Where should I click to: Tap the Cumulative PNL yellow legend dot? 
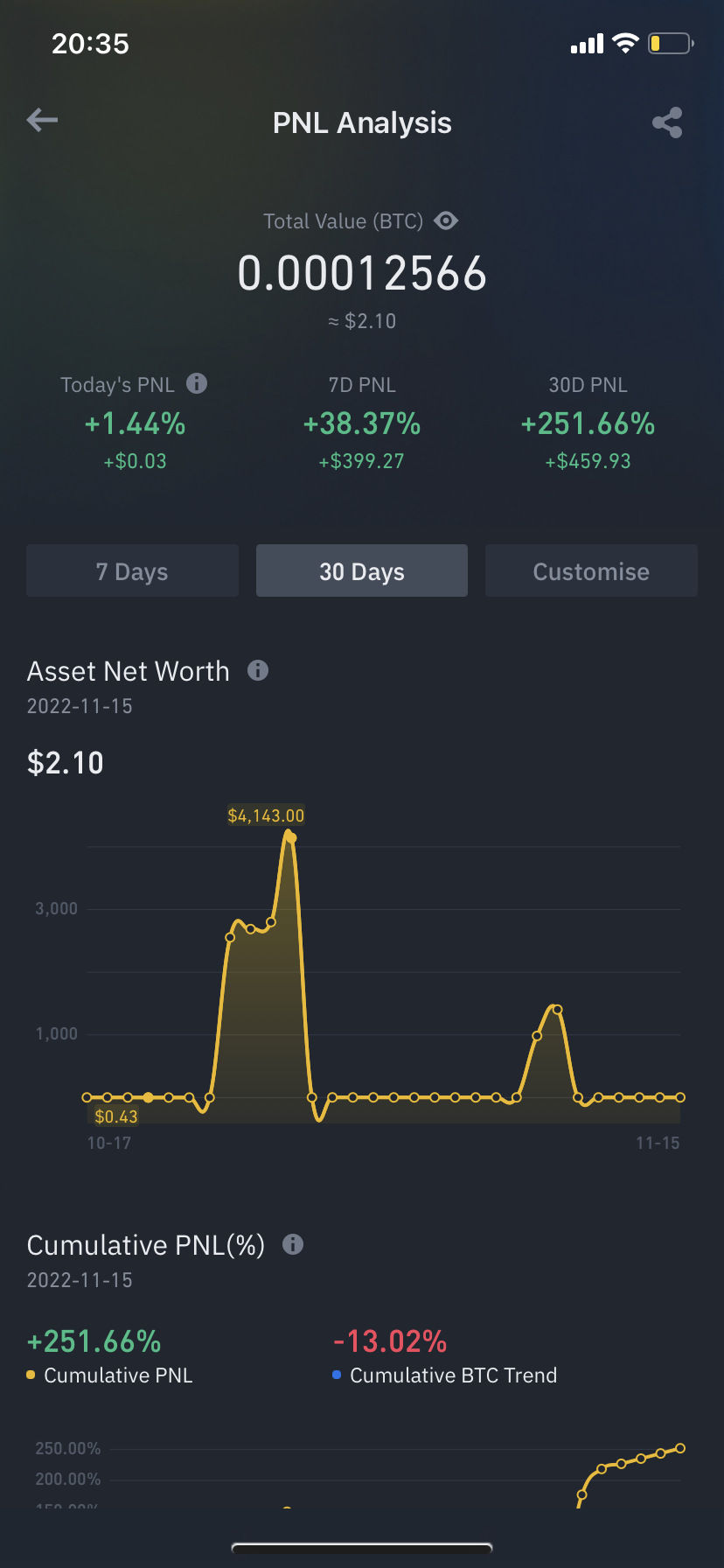point(31,1375)
